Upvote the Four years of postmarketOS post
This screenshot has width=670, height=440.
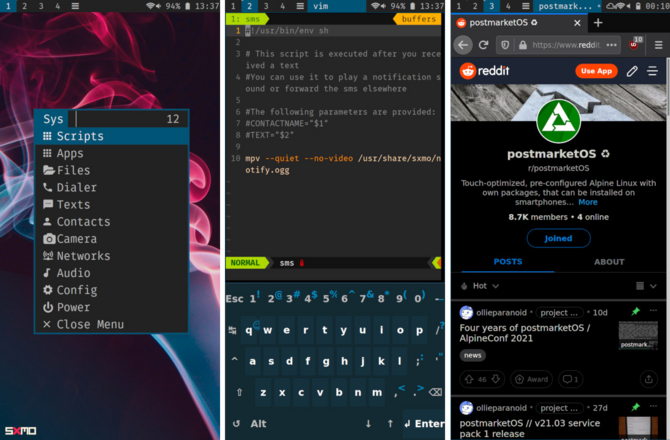pyautogui.click(x=469, y=379)
